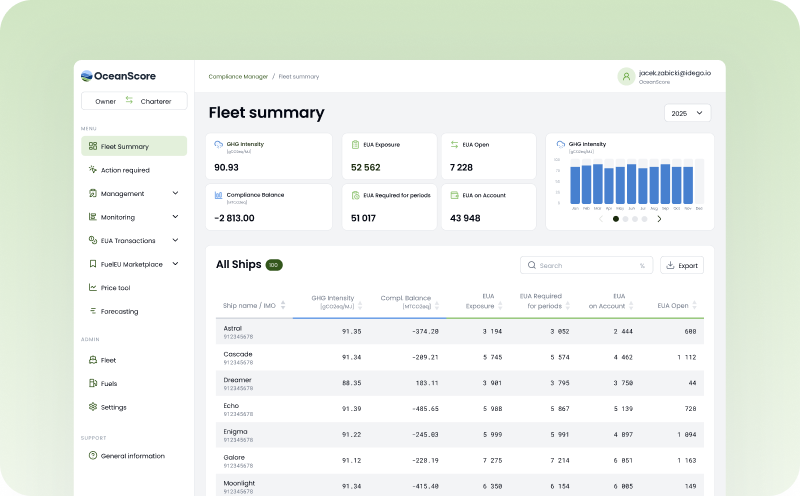Click the Action required sidebar icon

pos(92,170)
